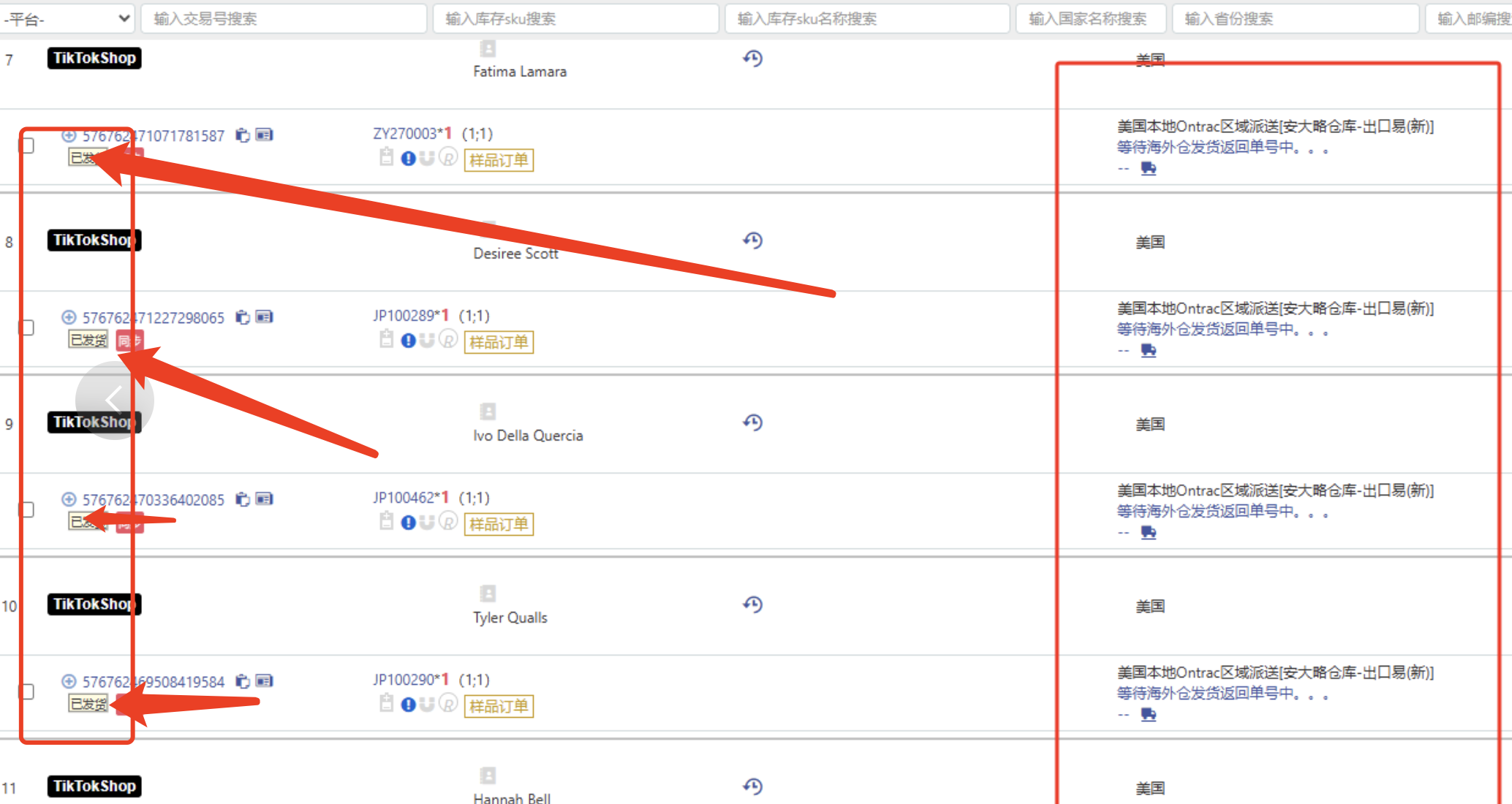Copy order number 576762471071781587 with copy icon
Viewport: 1512px width, 804px height.
(243, 135)
